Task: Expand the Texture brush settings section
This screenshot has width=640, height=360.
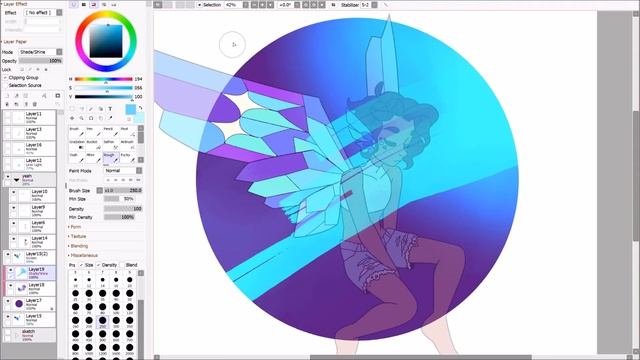Action: point(78,236)
